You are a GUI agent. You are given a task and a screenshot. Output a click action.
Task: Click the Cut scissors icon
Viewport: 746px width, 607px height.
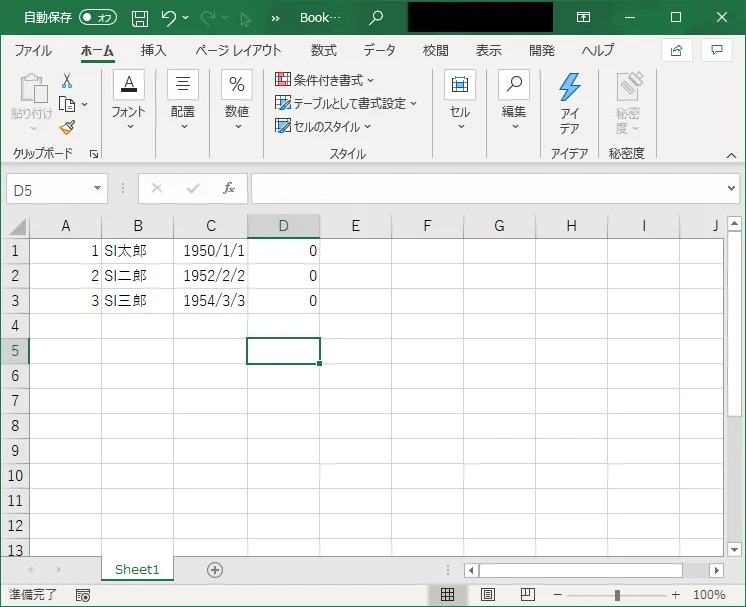coord(67,81)
